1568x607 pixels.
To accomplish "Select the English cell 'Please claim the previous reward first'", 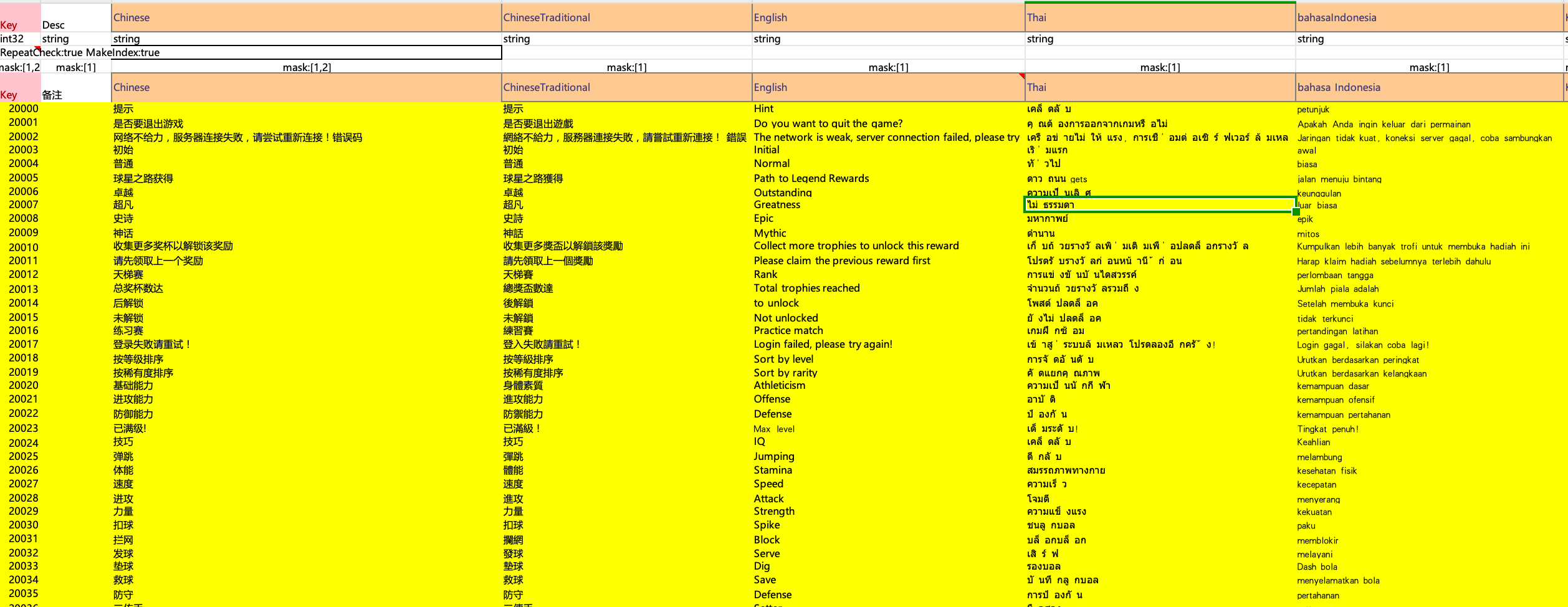I will pos(888,260).
